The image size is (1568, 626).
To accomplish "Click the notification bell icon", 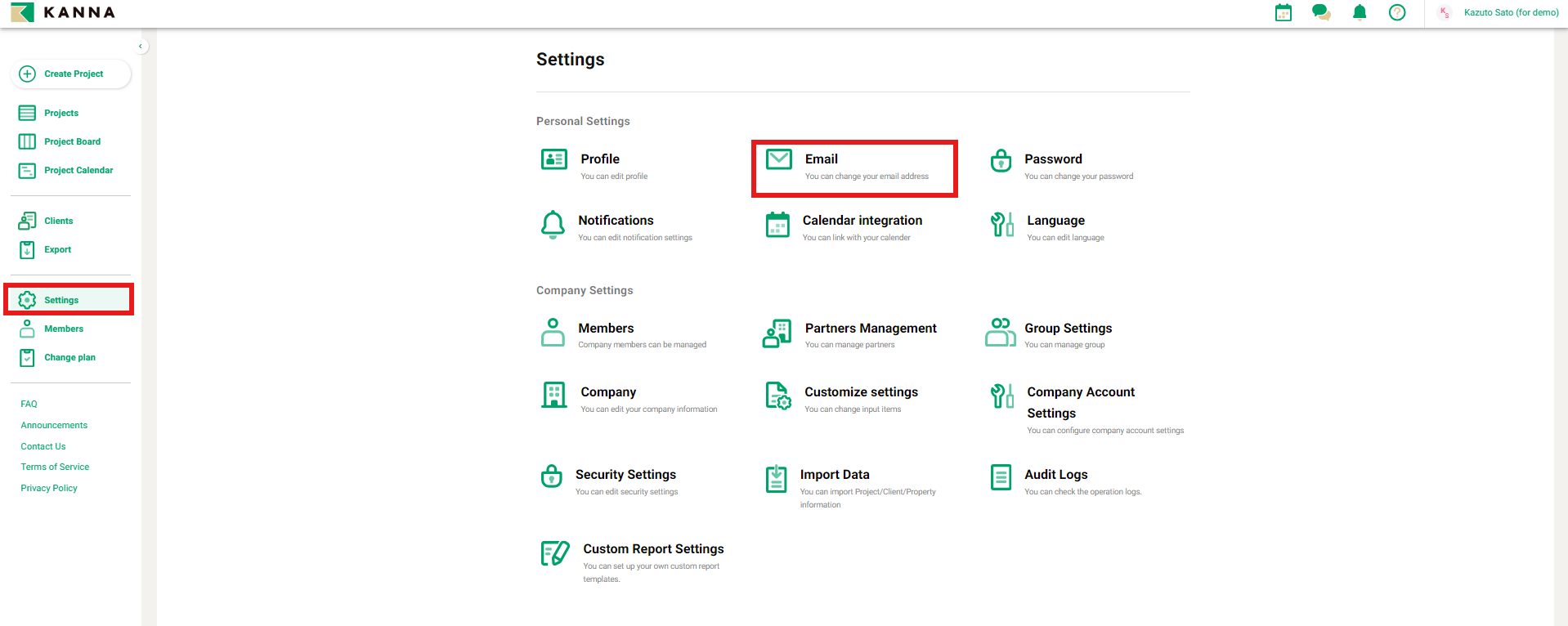I will (1360, 12).
